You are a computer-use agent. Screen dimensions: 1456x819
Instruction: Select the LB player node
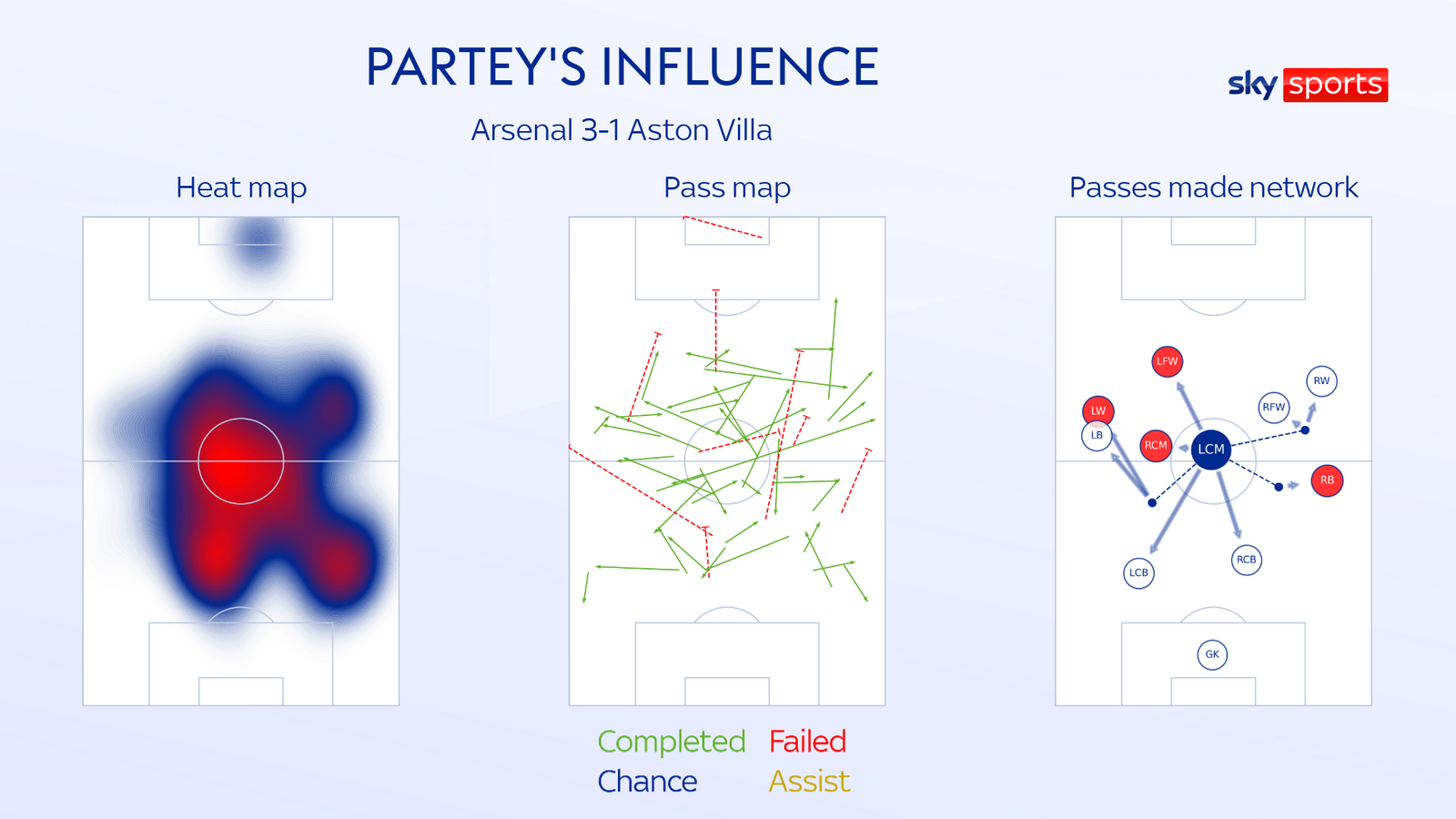1097,436
